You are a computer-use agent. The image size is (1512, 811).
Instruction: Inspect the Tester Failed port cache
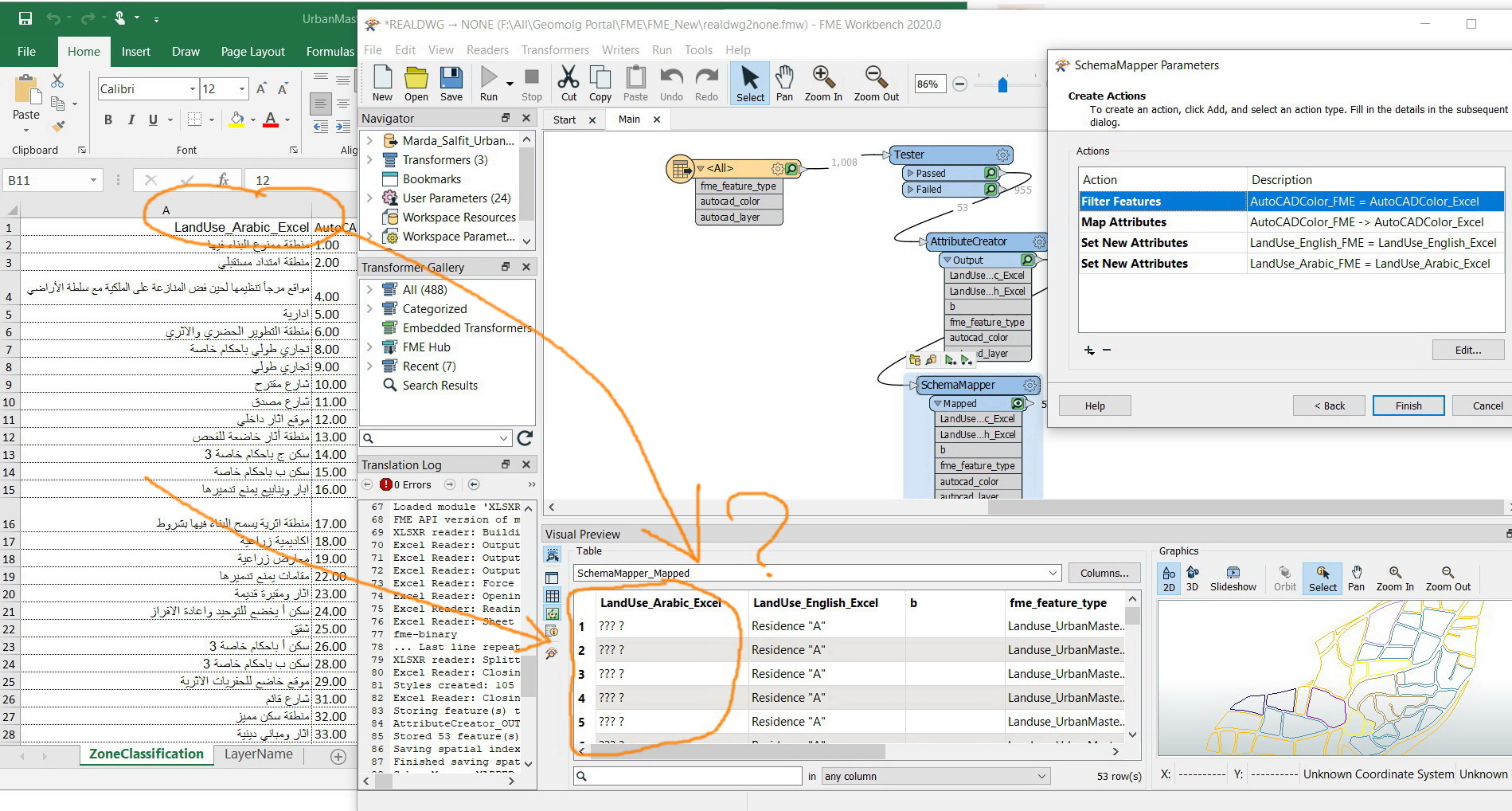tap(990, 190)
